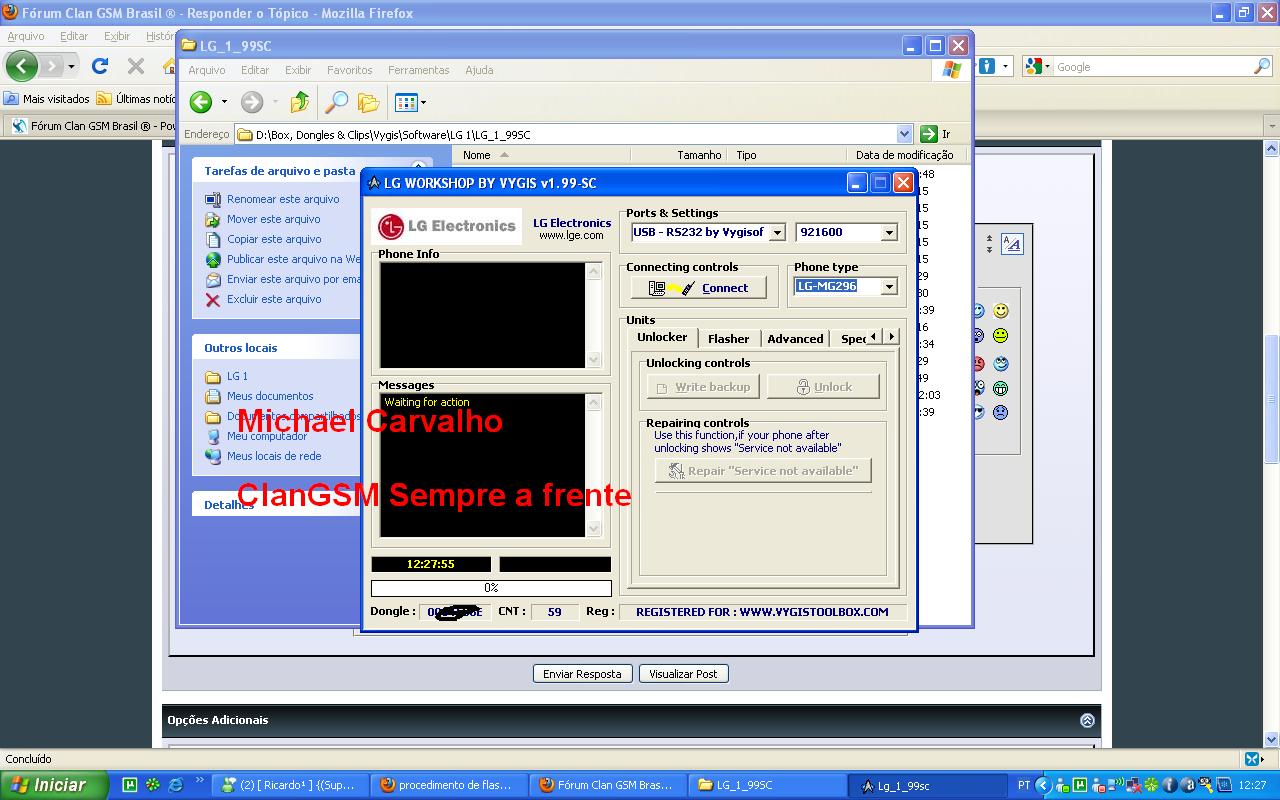Screen dimensions: 1280x800
Task: Collapse Opções Adicionais section
Action: point(1087,720)
